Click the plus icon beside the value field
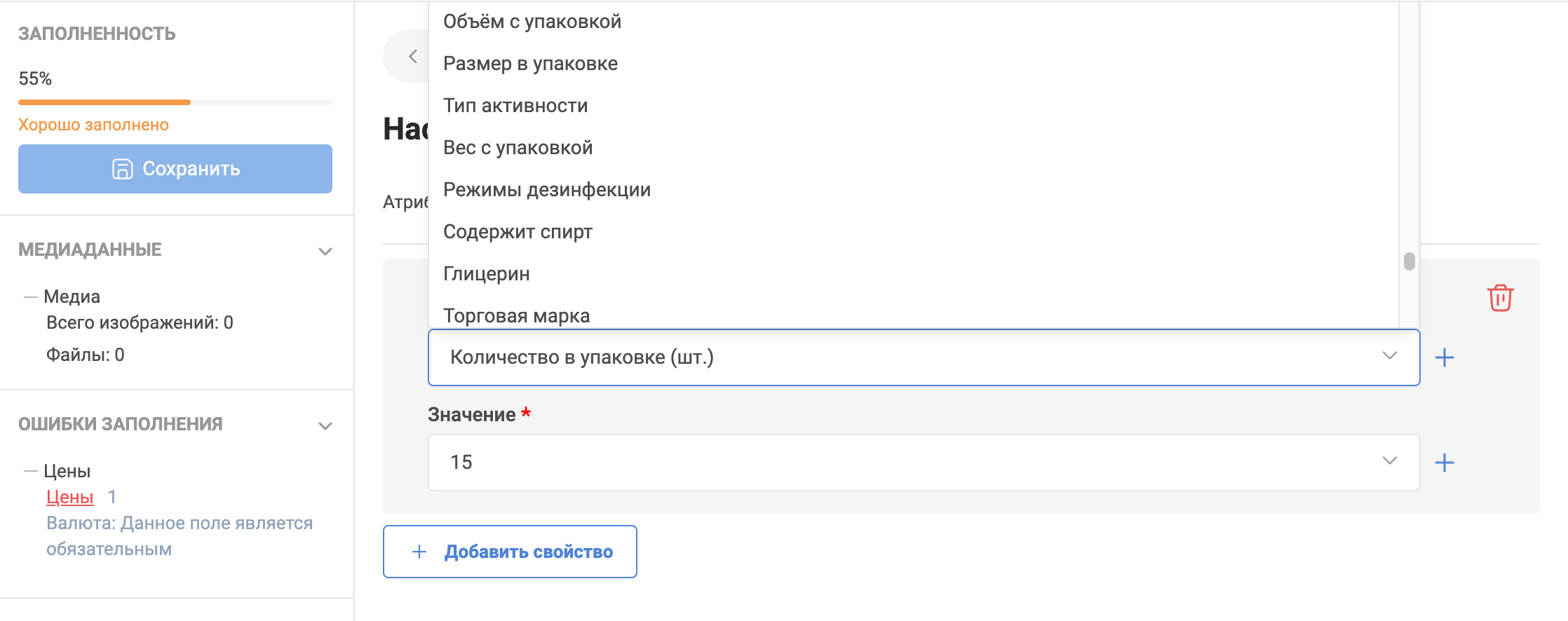Image resolution: width=1568 pixels, height=621 pixels. click(x=1444, y=463)
